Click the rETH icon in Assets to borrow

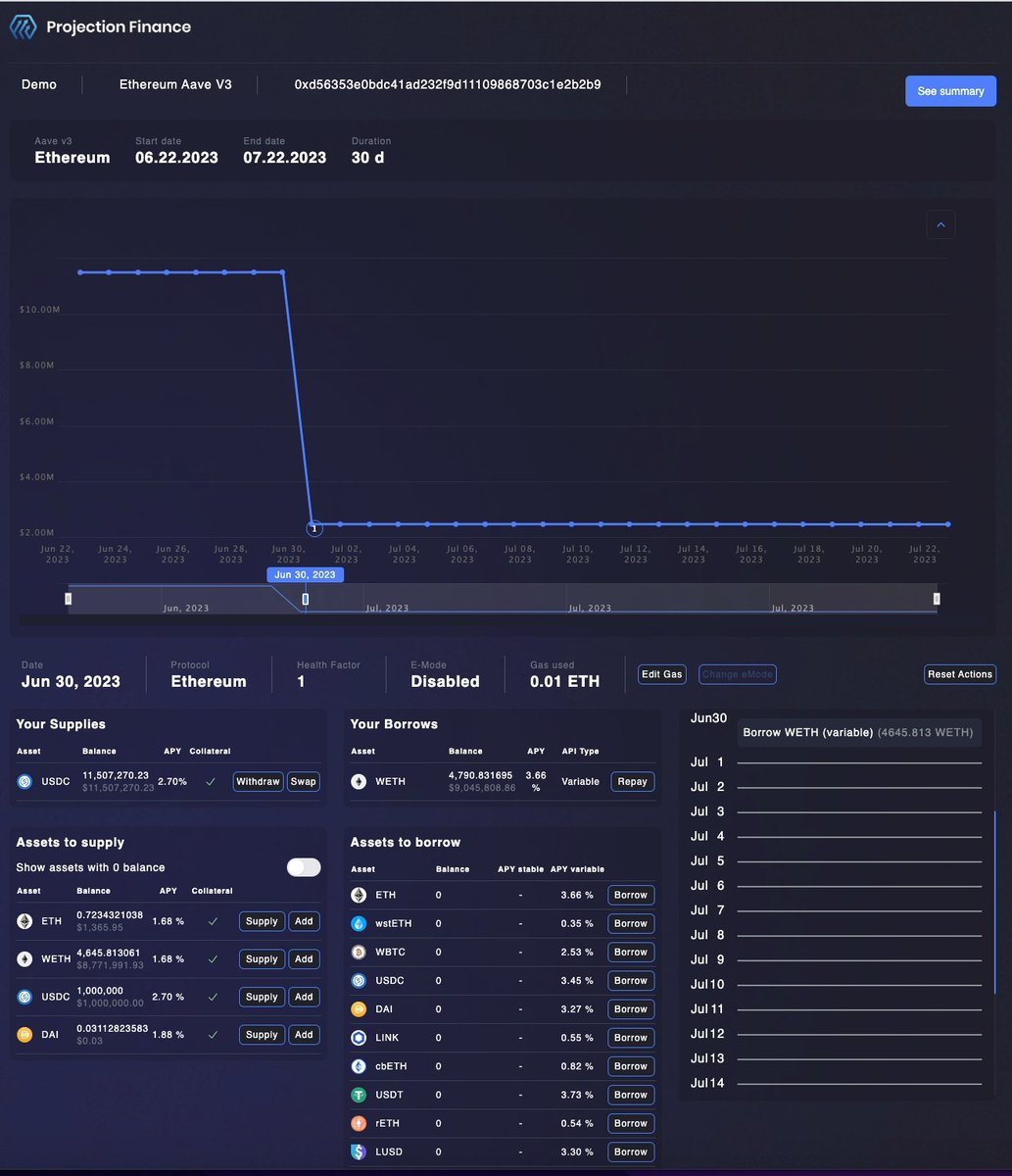click(359, 1123)
